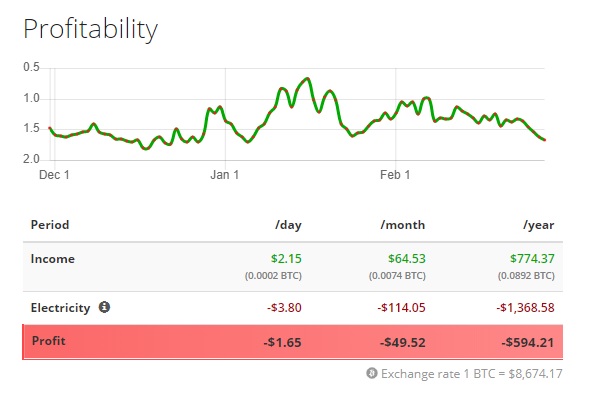Click the 0.0892 BTC yearly amount
The height and width of the screenshot is (395, 593).
(x=526, y=275)
